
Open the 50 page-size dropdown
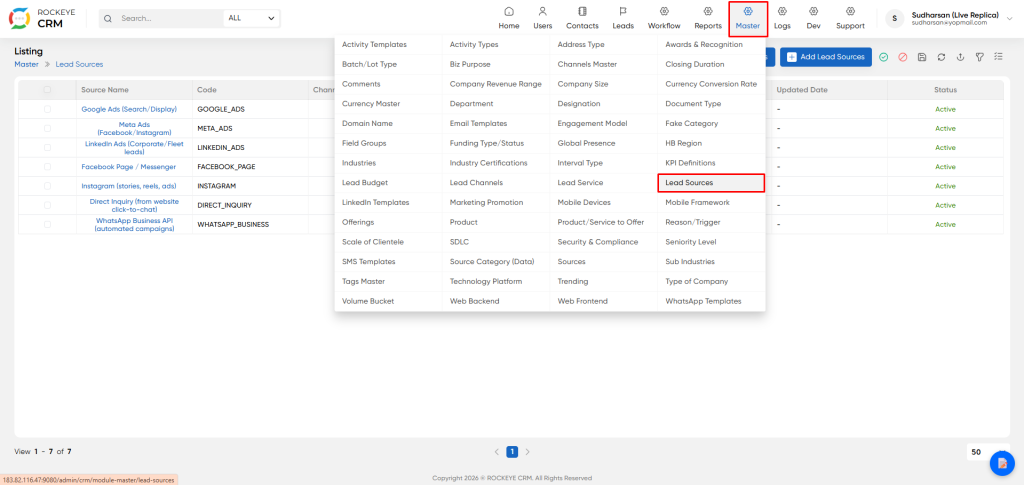pyautogui.click(x=986, y=452)
